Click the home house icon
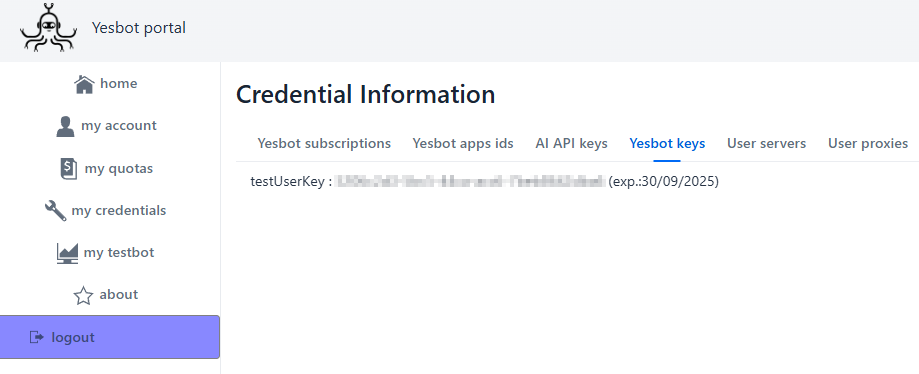Viewport: 919px width, 374px height. [84, 84]
